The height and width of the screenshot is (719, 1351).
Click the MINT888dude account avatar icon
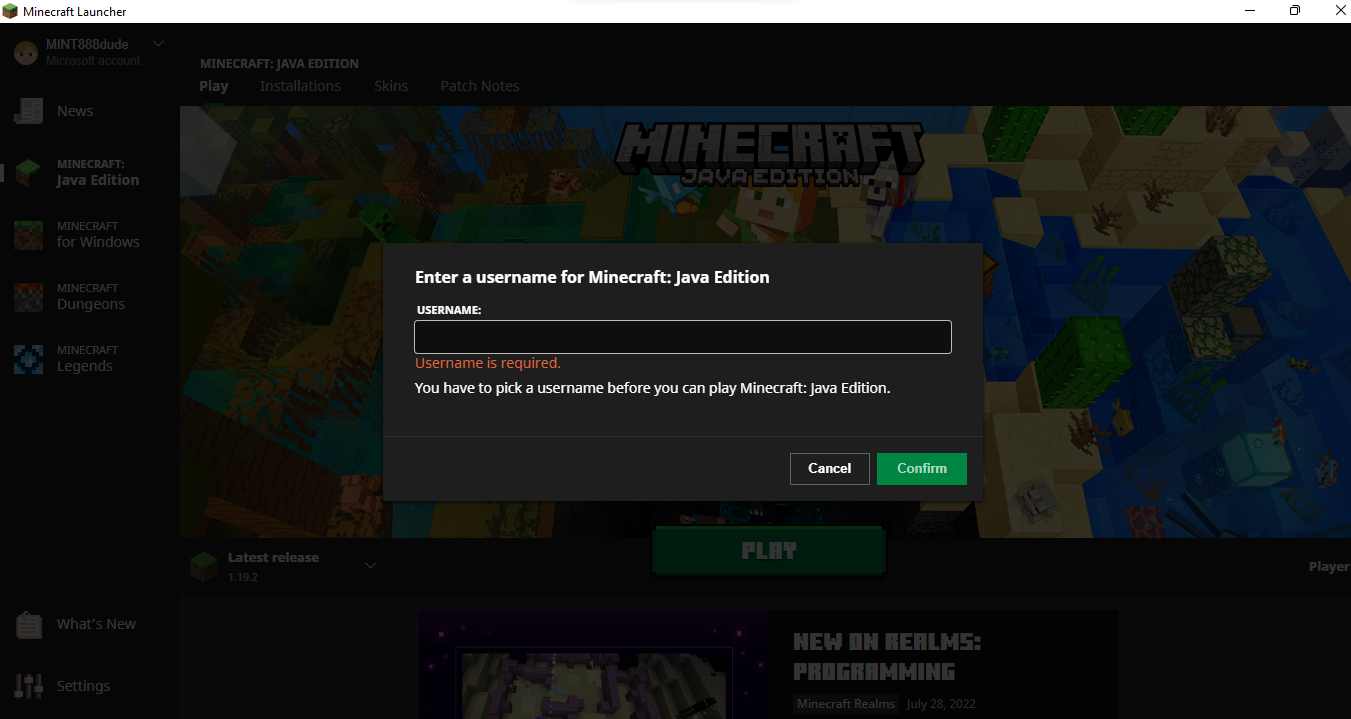[x=26, y=53]
